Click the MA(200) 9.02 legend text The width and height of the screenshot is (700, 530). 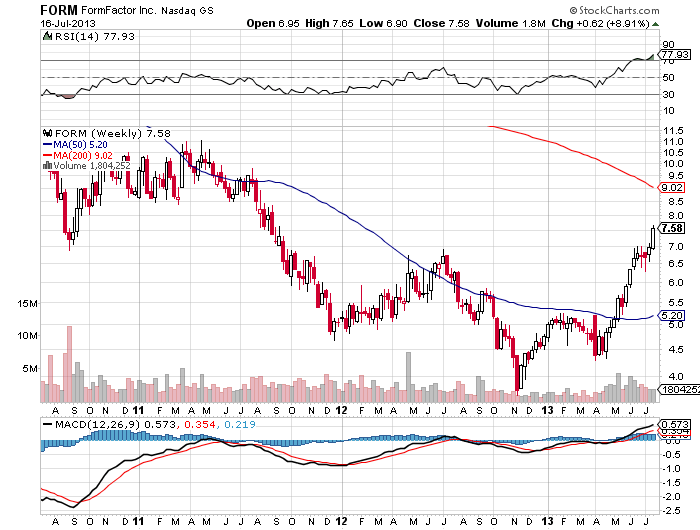[x=83, y=155]
